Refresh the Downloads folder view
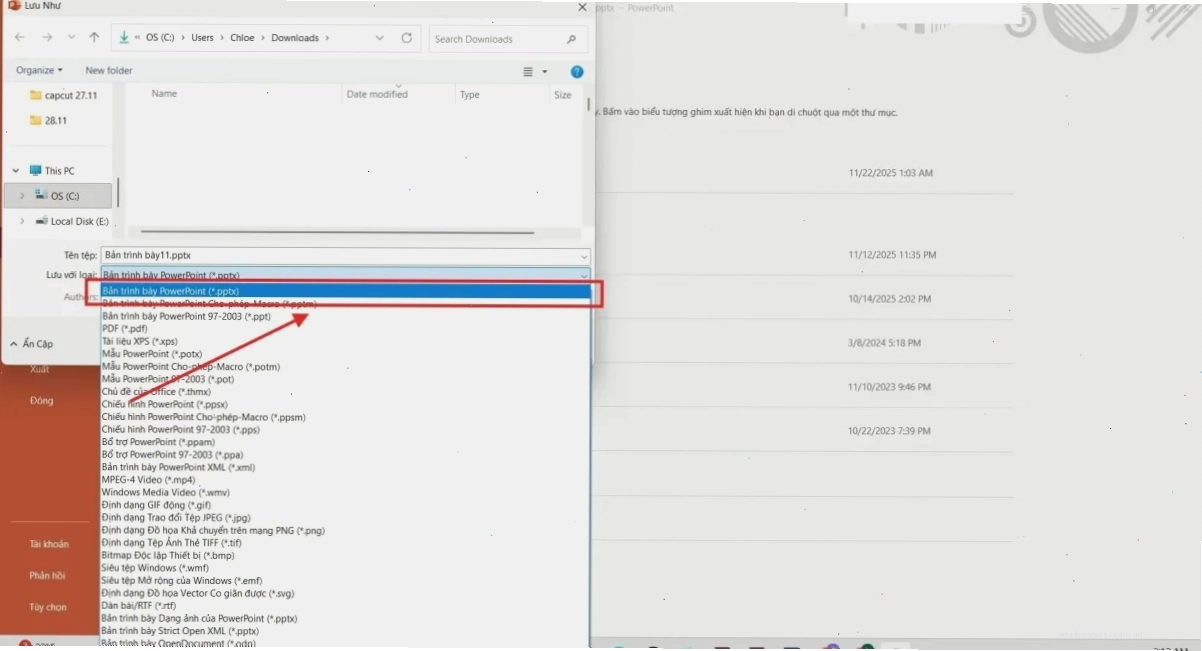Screen dimensions: 1202x651 [406, 38]
